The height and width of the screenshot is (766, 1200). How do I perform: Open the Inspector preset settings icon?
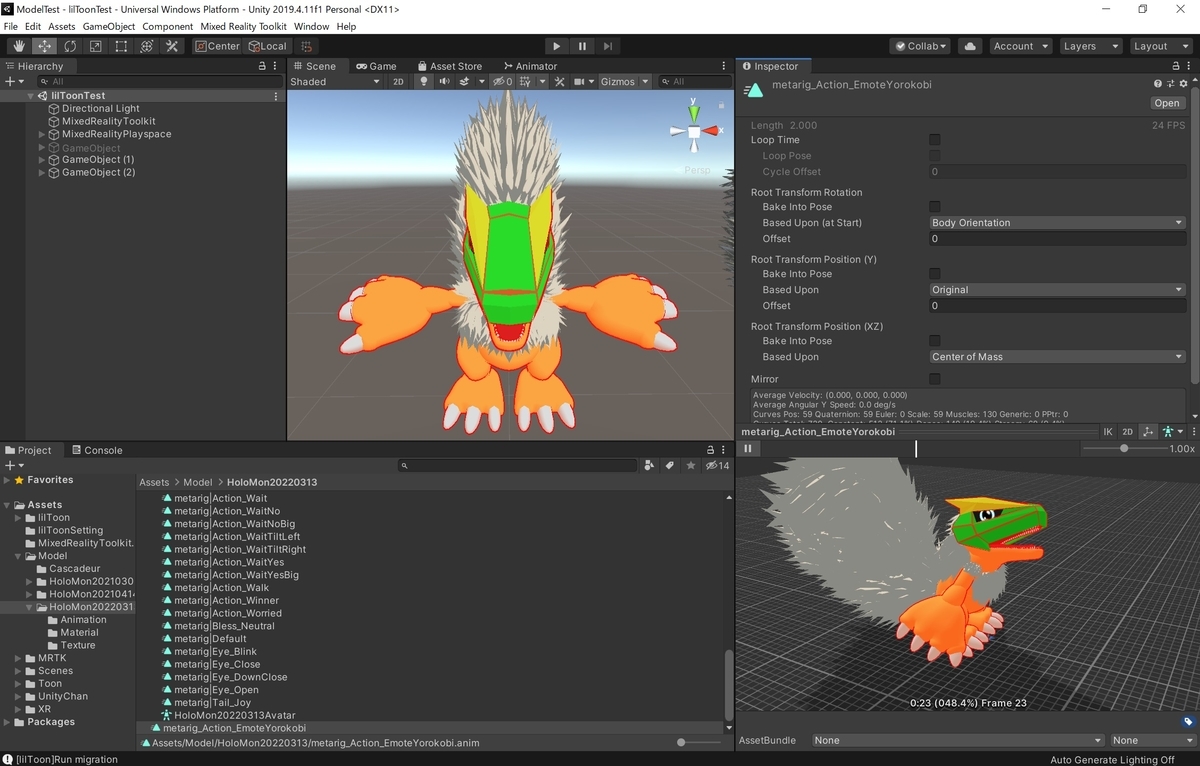coord(1170,84)
